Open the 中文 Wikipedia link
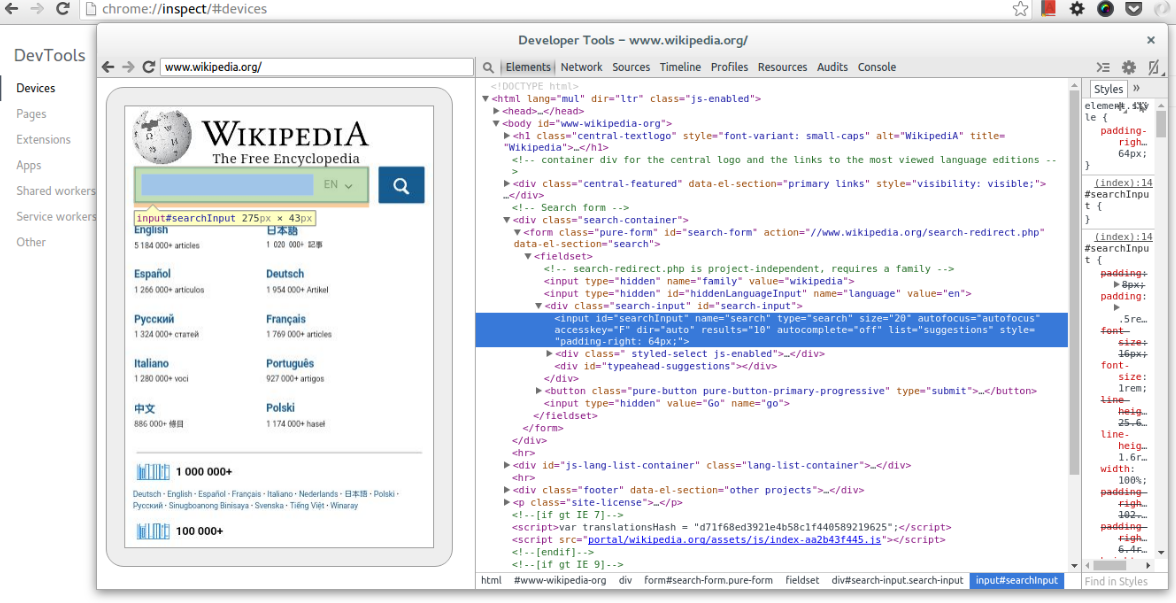The image size is (1176, 603). coord(145,408)
